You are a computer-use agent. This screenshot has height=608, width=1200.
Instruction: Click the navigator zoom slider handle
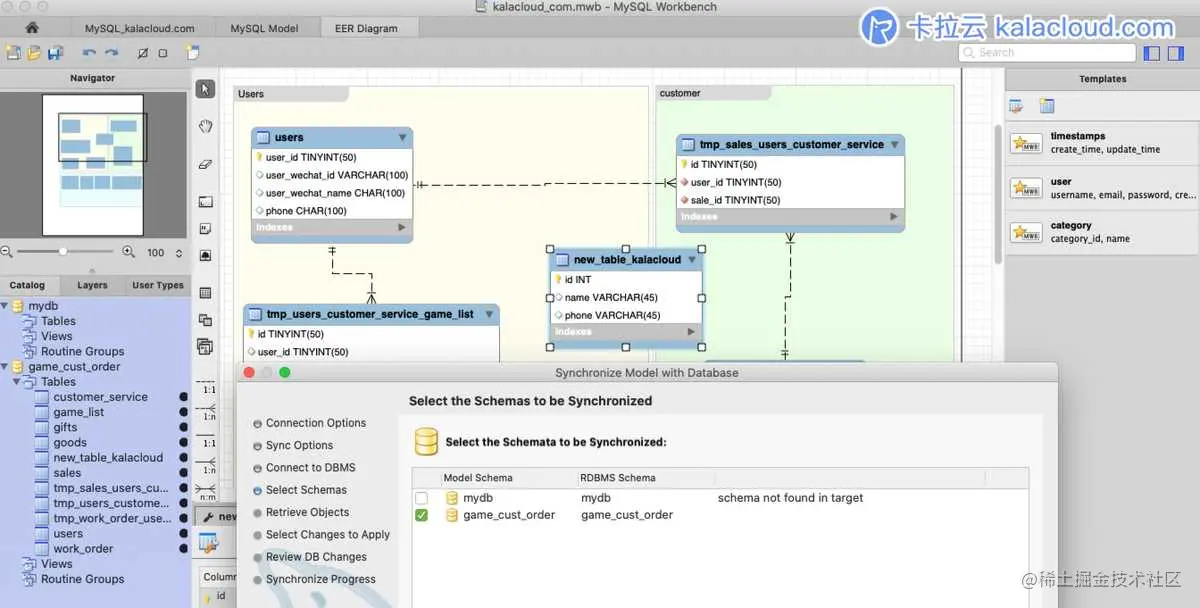tap(63, 252)
